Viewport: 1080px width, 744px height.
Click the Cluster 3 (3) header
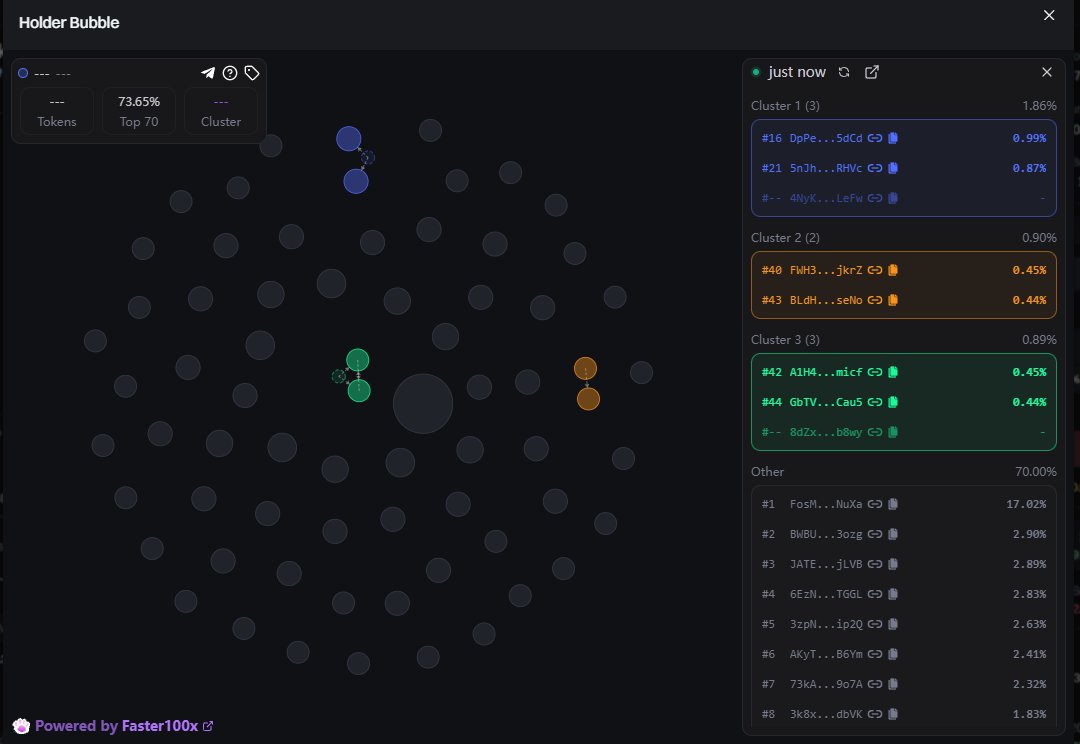coord(785,340)
